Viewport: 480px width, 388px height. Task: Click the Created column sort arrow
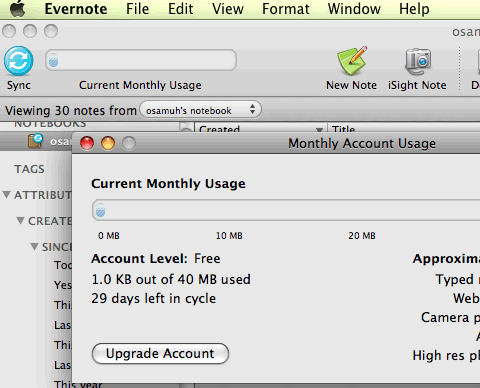[319, 129]
